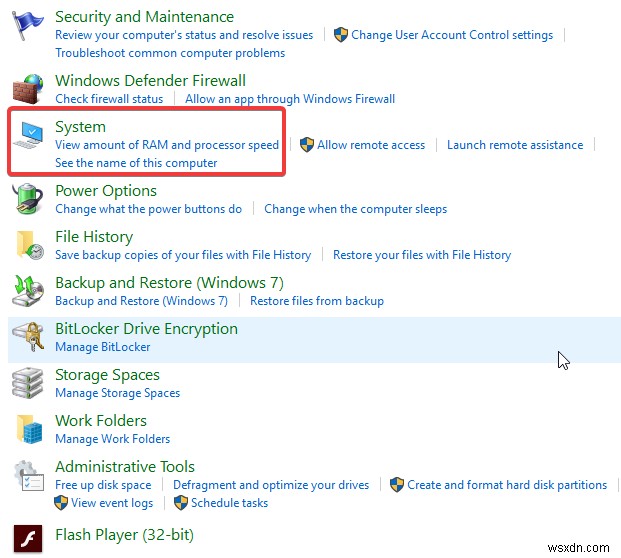Choose Allow an app through Windows Firewall
Screen dimensions: 621x558
(x=290, y=99)
